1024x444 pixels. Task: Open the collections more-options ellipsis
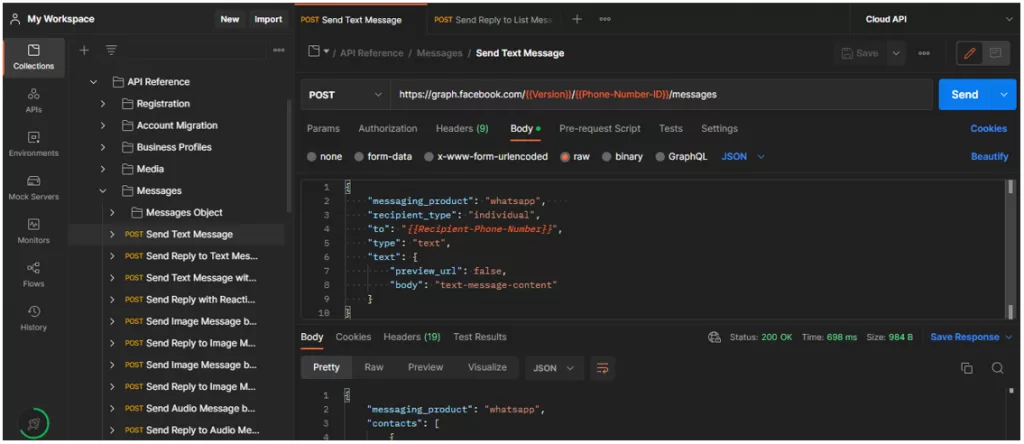tap(279, 50)
